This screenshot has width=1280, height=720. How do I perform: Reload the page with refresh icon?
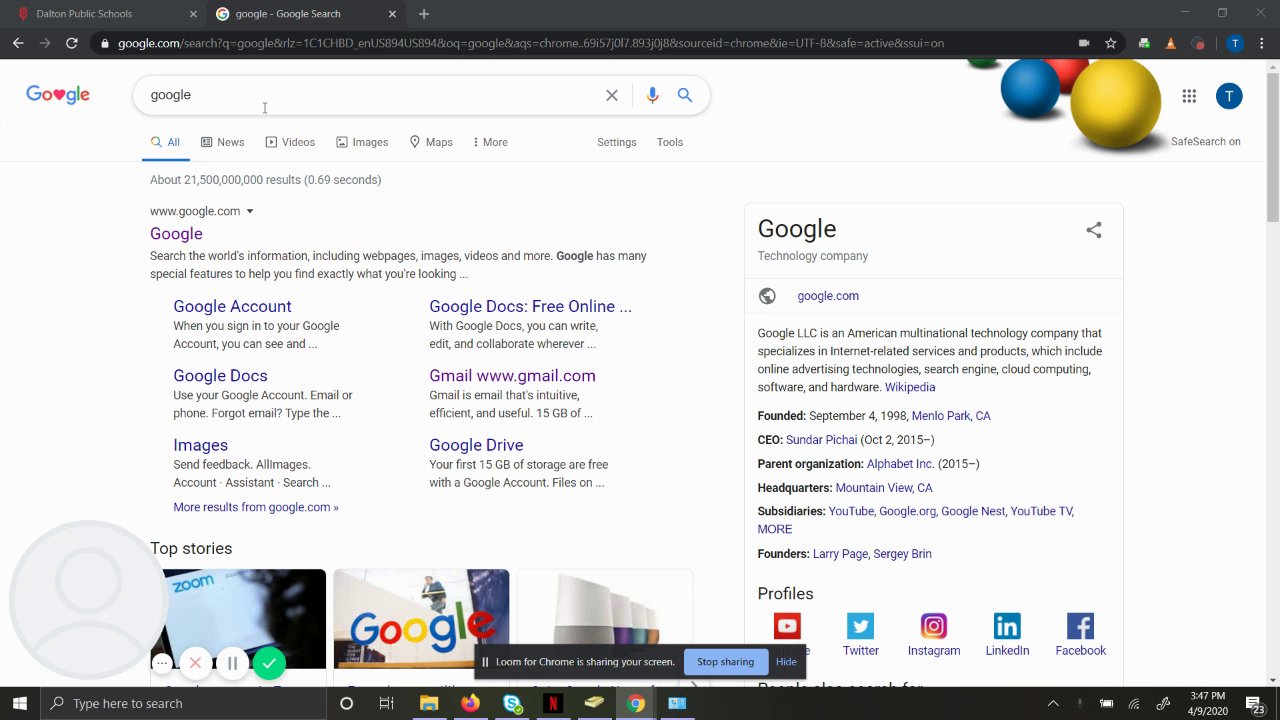(72, 43)
